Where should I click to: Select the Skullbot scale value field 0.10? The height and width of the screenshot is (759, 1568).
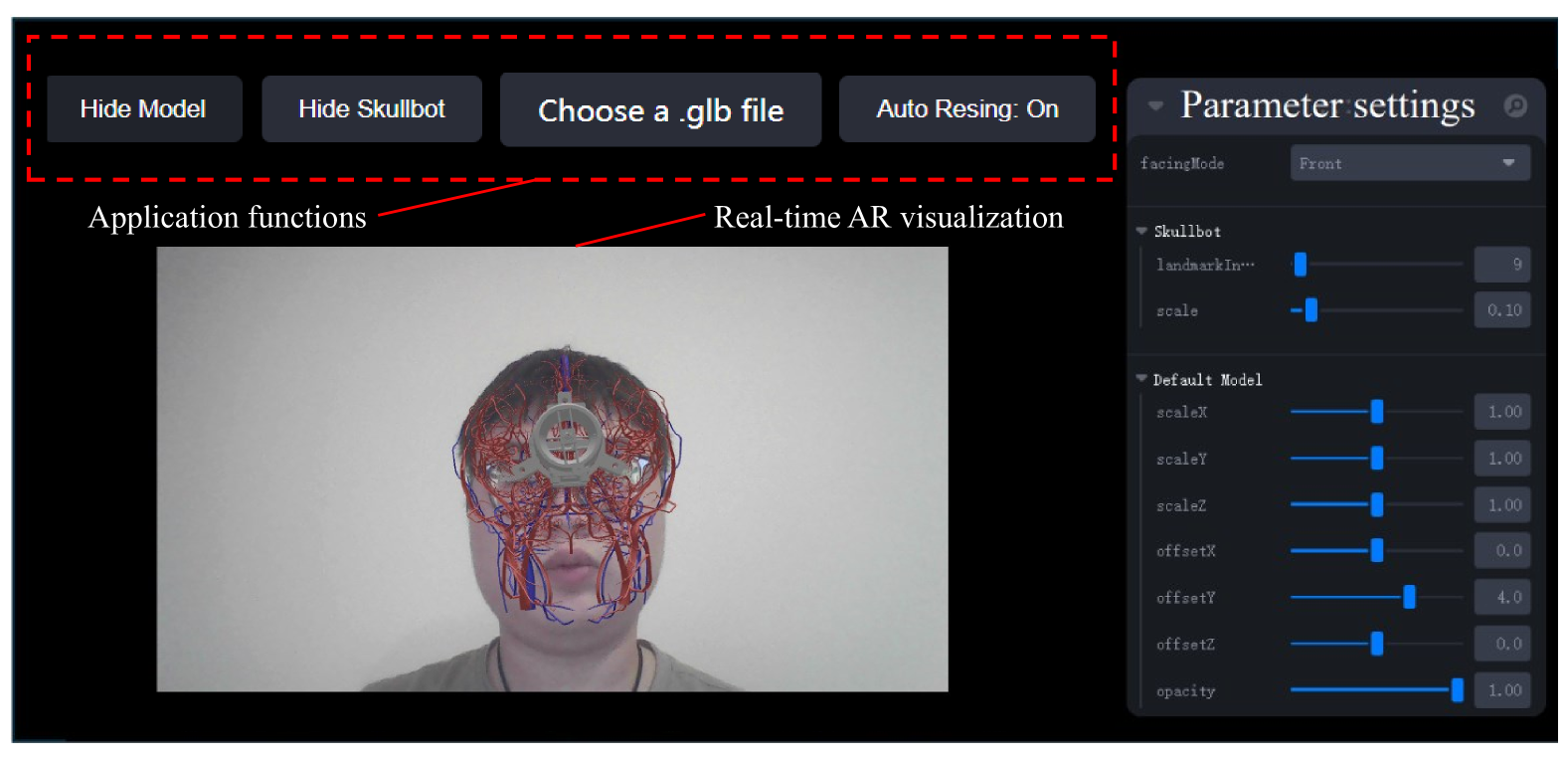[x=1502, y=310]
